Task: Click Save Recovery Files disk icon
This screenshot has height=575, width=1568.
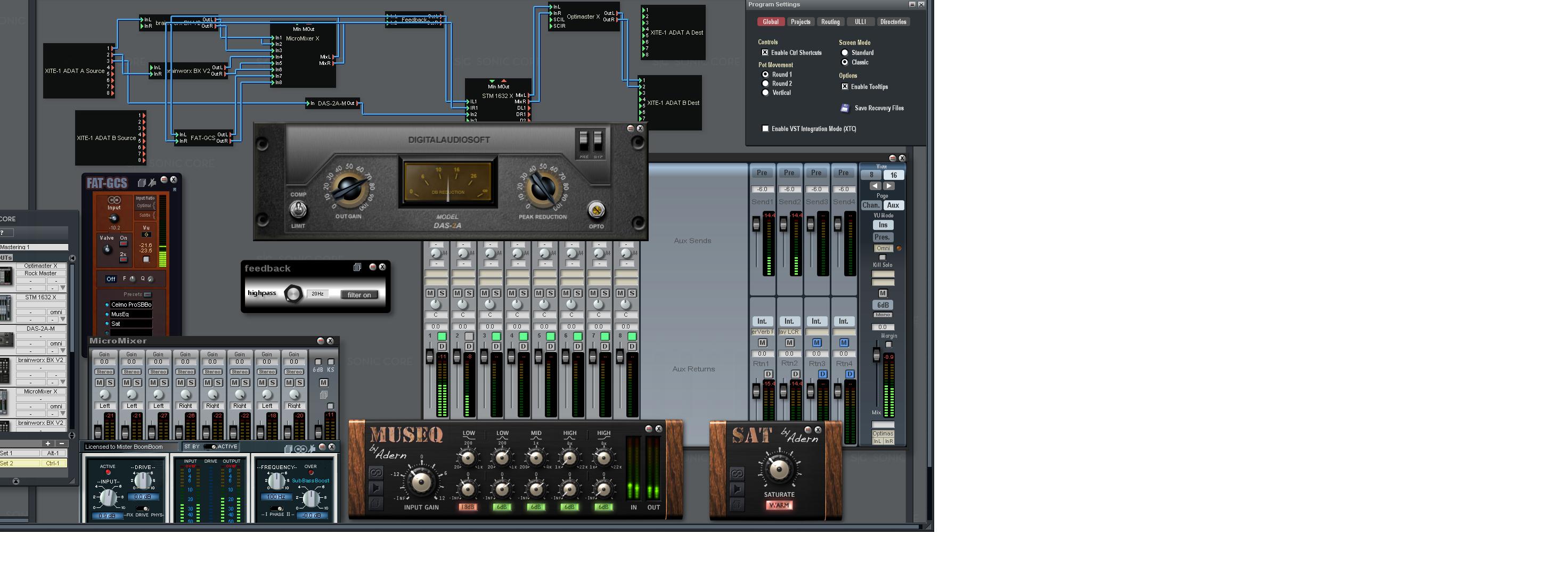Action: pos(845,108)
